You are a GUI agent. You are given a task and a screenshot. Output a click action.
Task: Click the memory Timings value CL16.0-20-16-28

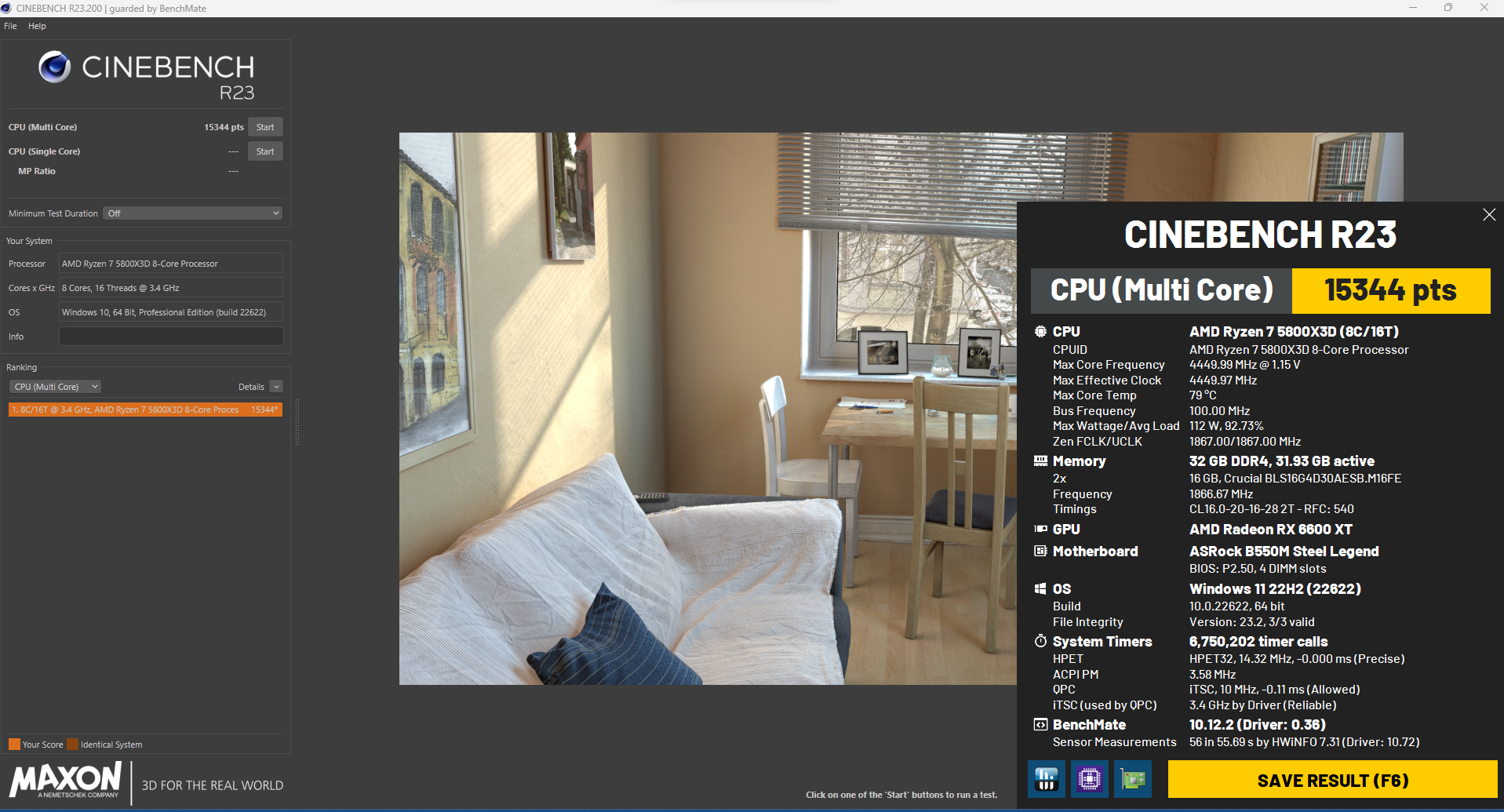[x=1271, y=509]
